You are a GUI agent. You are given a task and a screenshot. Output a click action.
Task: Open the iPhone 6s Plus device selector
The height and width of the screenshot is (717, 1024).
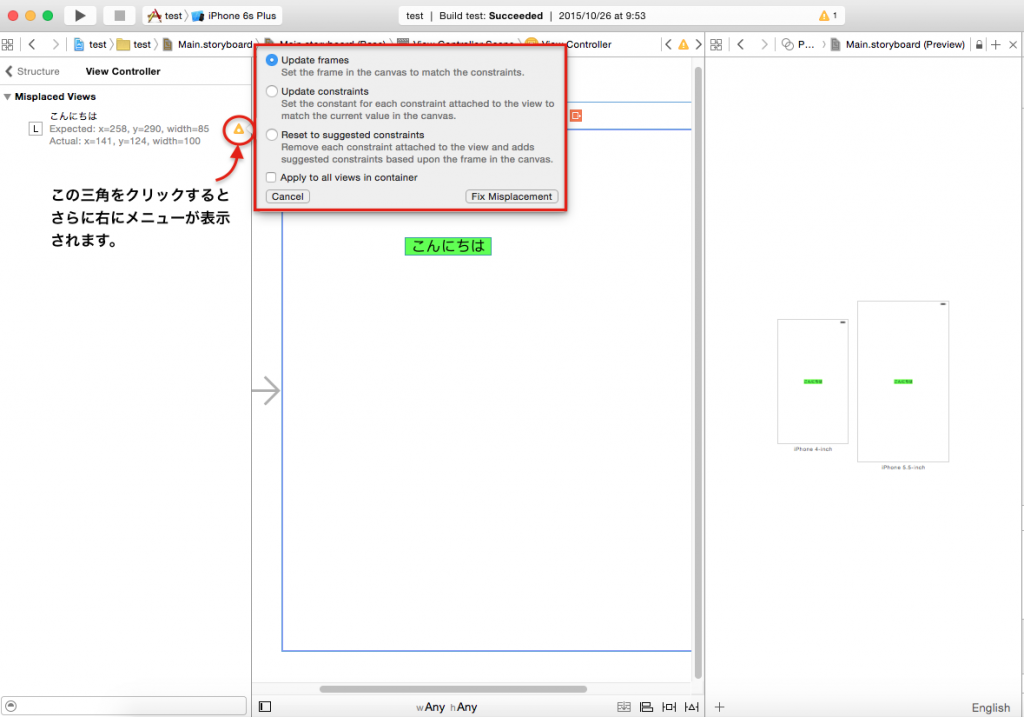click(x=243, y=16)
